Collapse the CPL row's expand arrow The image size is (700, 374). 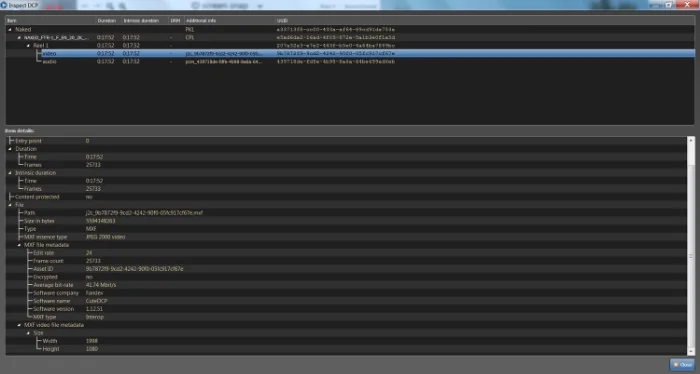(19, 37)
